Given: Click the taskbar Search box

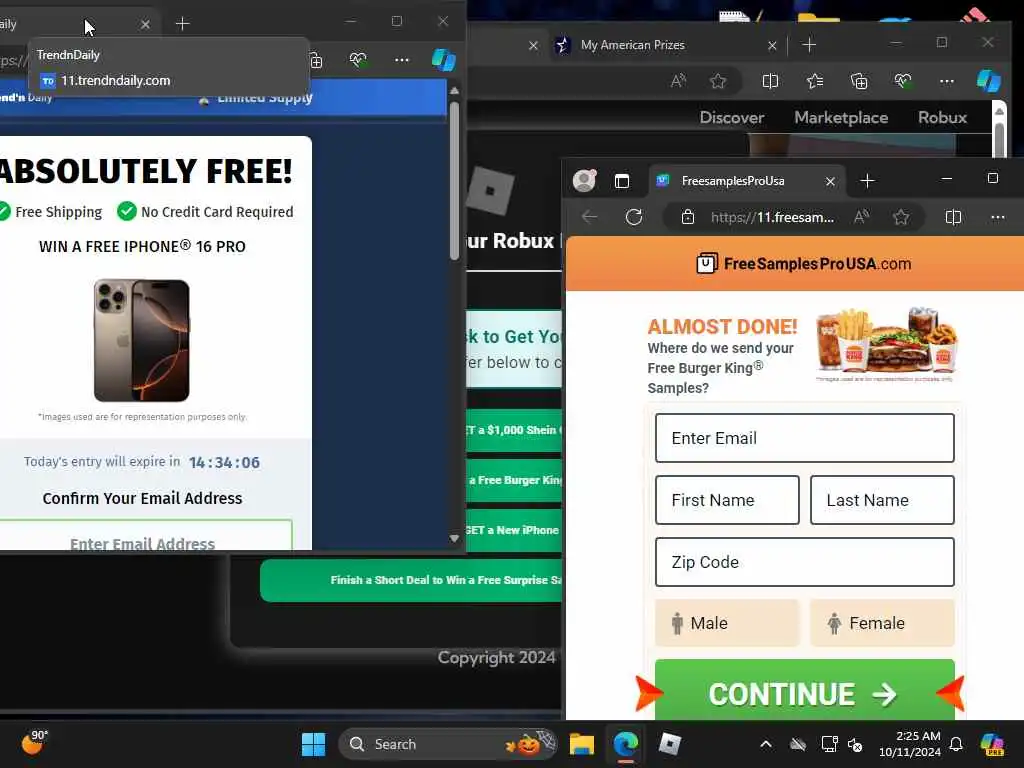Looking at the screenshot, I should 448,744.
